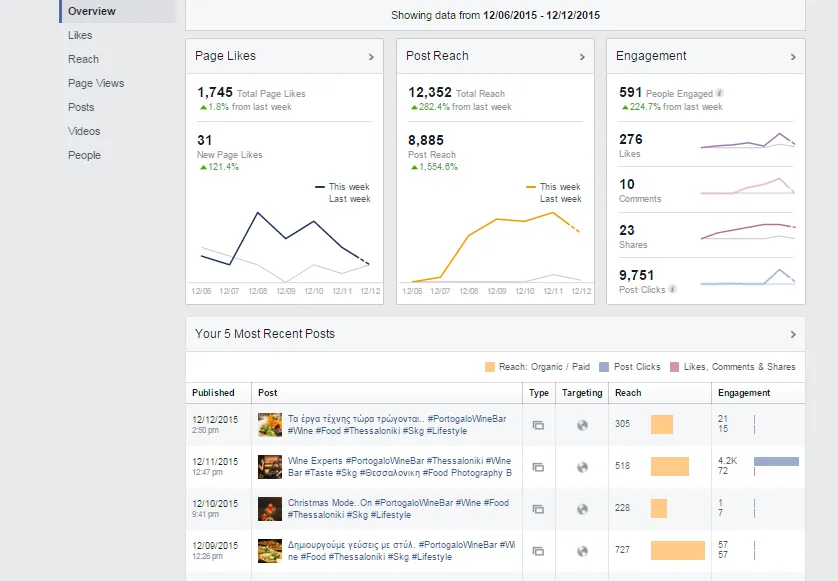This screenshot has height=581, width=838.
Task: Open thumbnail of the 12/12/2015 post
Action: click(x=270, y=425)
